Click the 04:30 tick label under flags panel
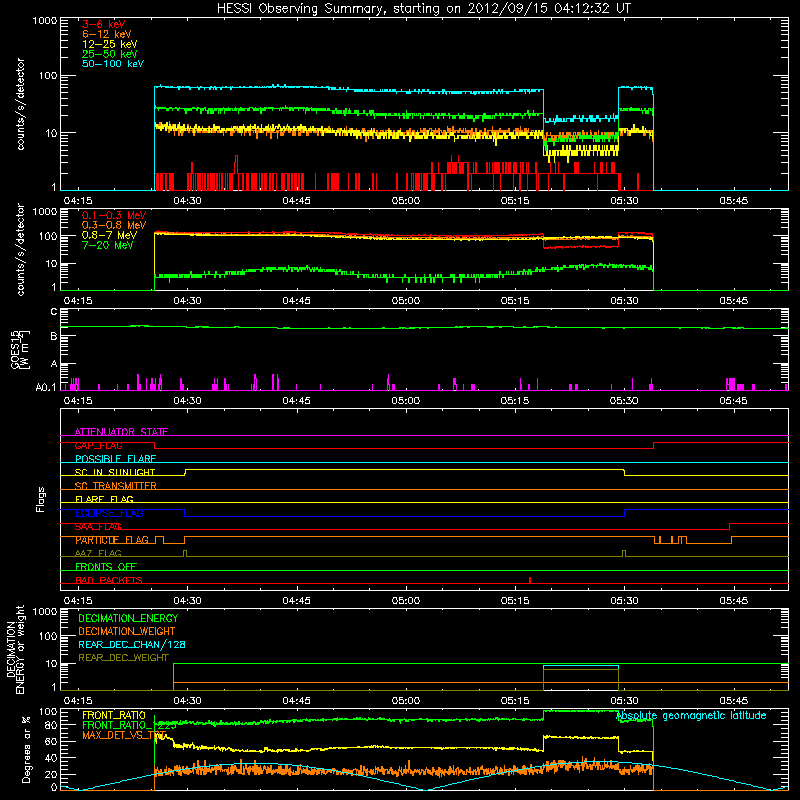This screenshot has width=800, height=800. tap(187, 601)
